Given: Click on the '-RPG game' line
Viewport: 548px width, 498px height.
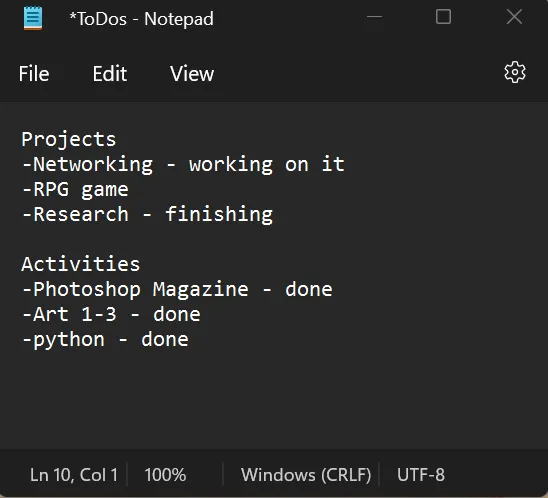Looking at the screenshot, I should [x=75, y=189].
